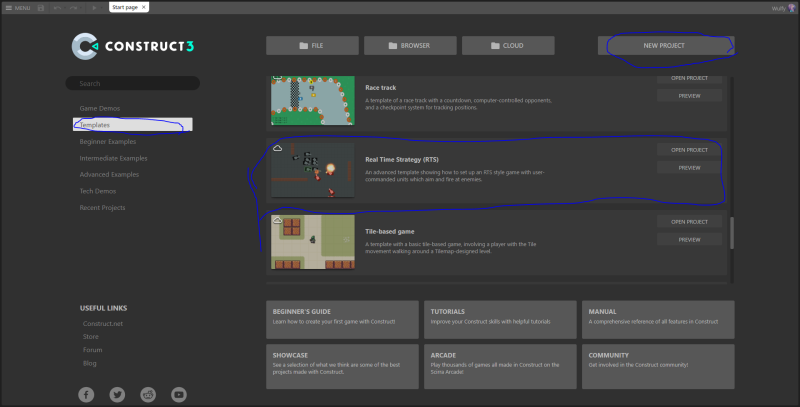The height and width of the screenshot is (407, 800).
Task: Open the Wulfy user account avatar
Action: pos(792,8)
